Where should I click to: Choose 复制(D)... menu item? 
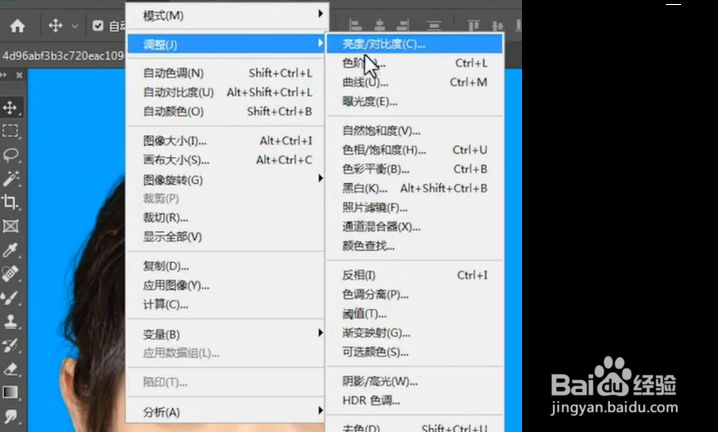pyautogui.click(x=226, y=266)
